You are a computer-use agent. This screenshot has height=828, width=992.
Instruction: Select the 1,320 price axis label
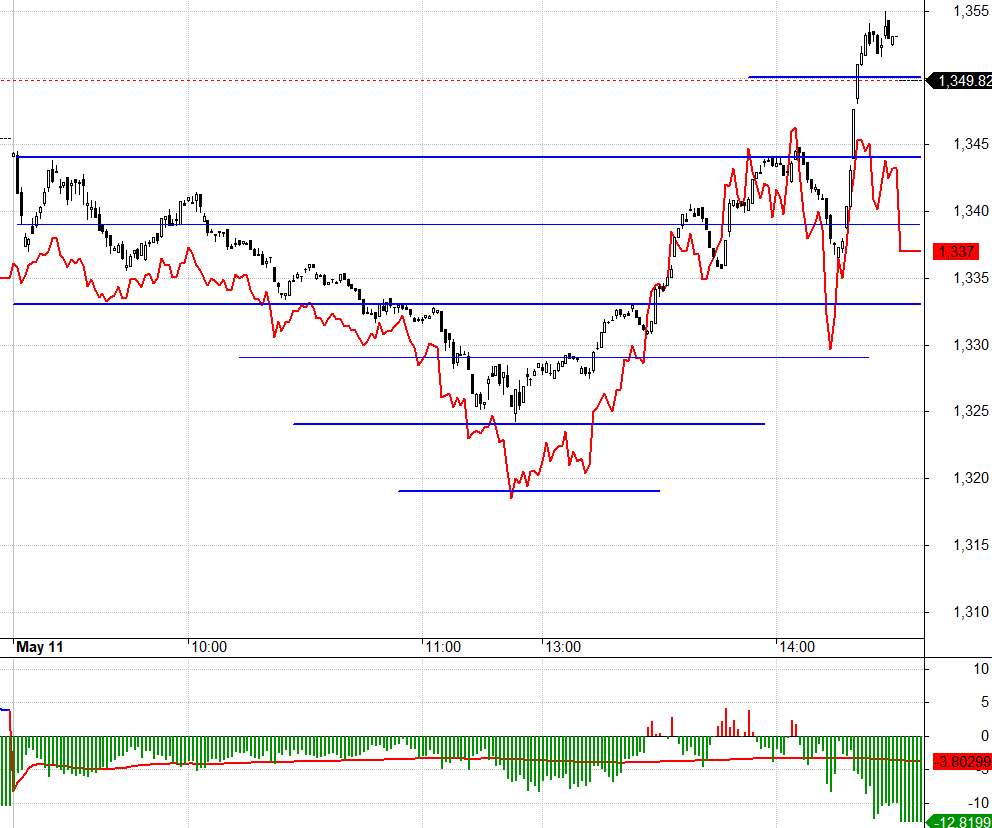971,478
